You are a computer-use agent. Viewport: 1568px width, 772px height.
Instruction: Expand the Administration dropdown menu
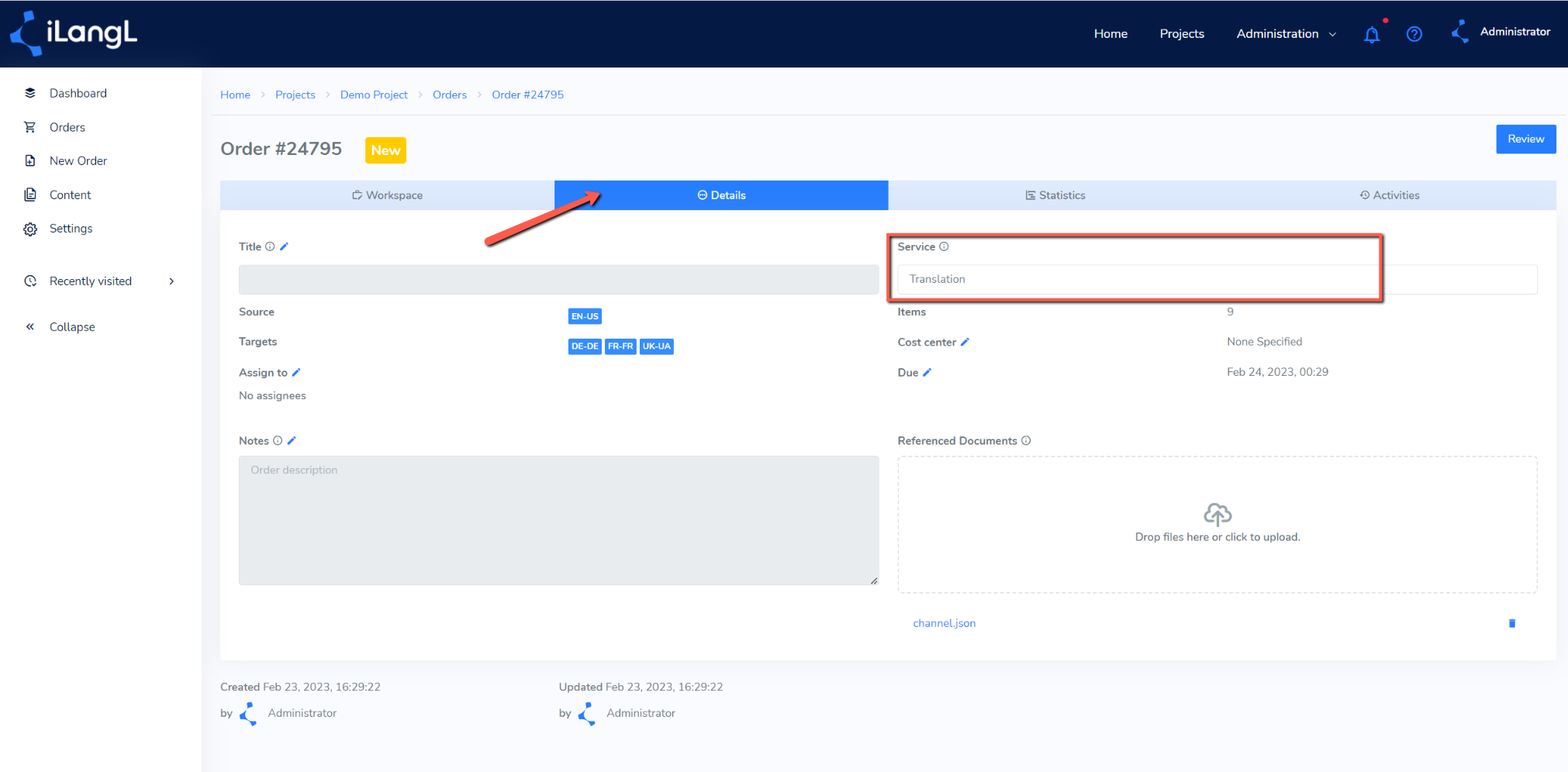[1287, 34]
